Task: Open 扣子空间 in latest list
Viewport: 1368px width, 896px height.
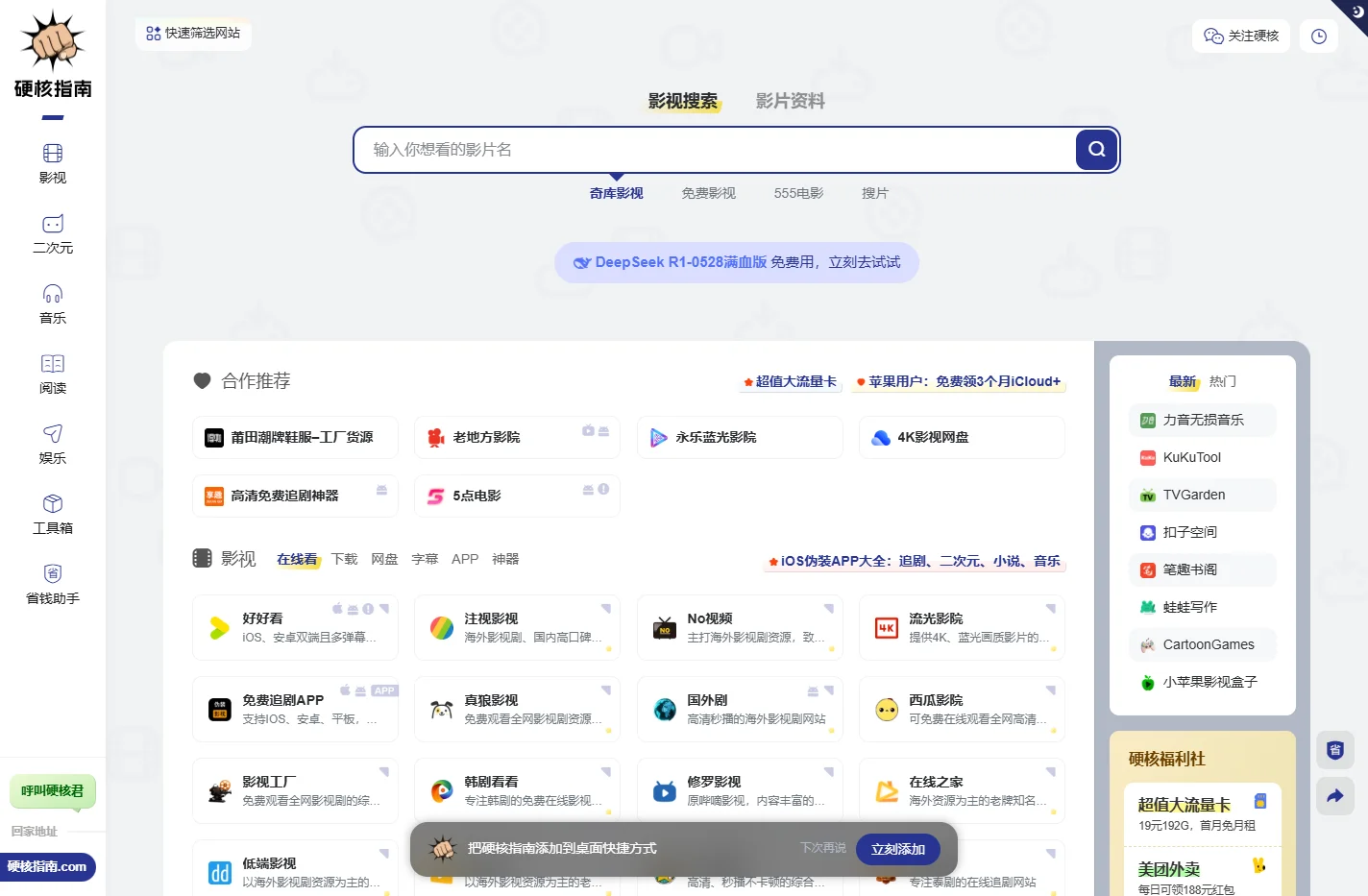Action: (x=1203, y=532)
